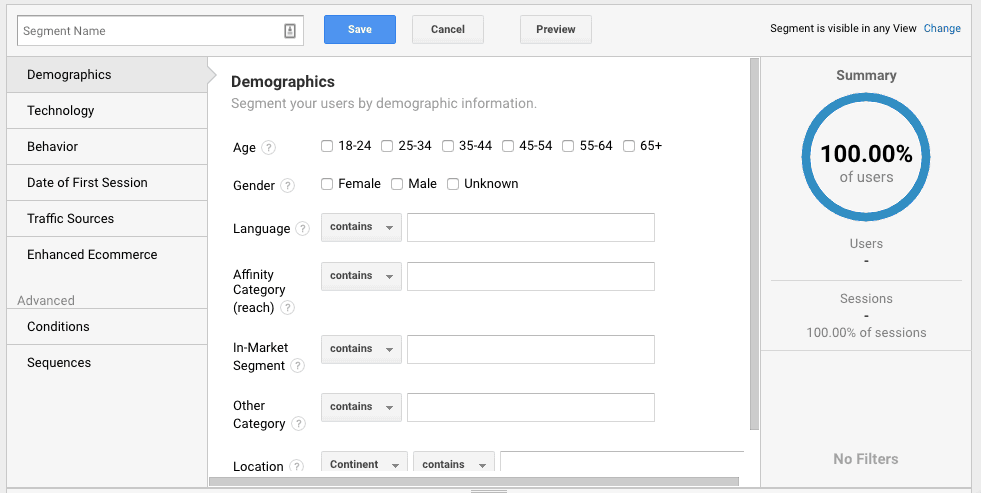Click the Language help question mark icon

[x=303, y=229]
